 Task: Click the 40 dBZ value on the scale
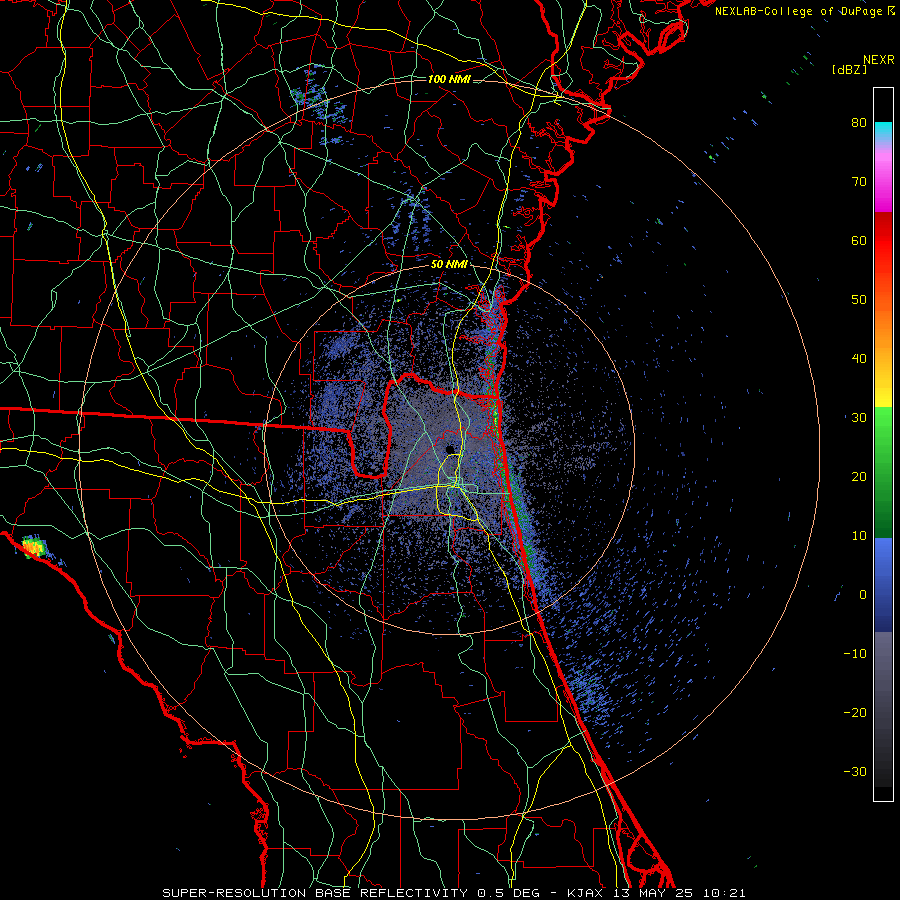[859, 359]
